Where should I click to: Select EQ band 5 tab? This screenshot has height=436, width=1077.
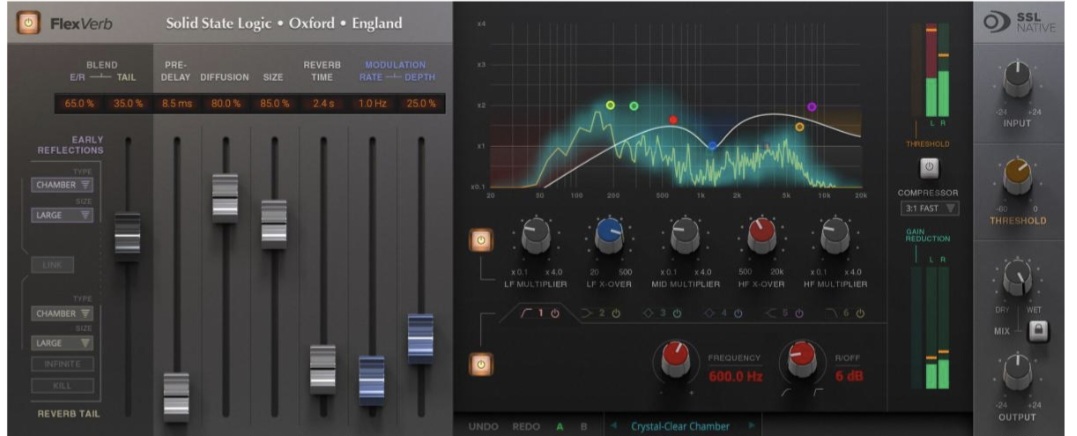[x=786, y=313]
